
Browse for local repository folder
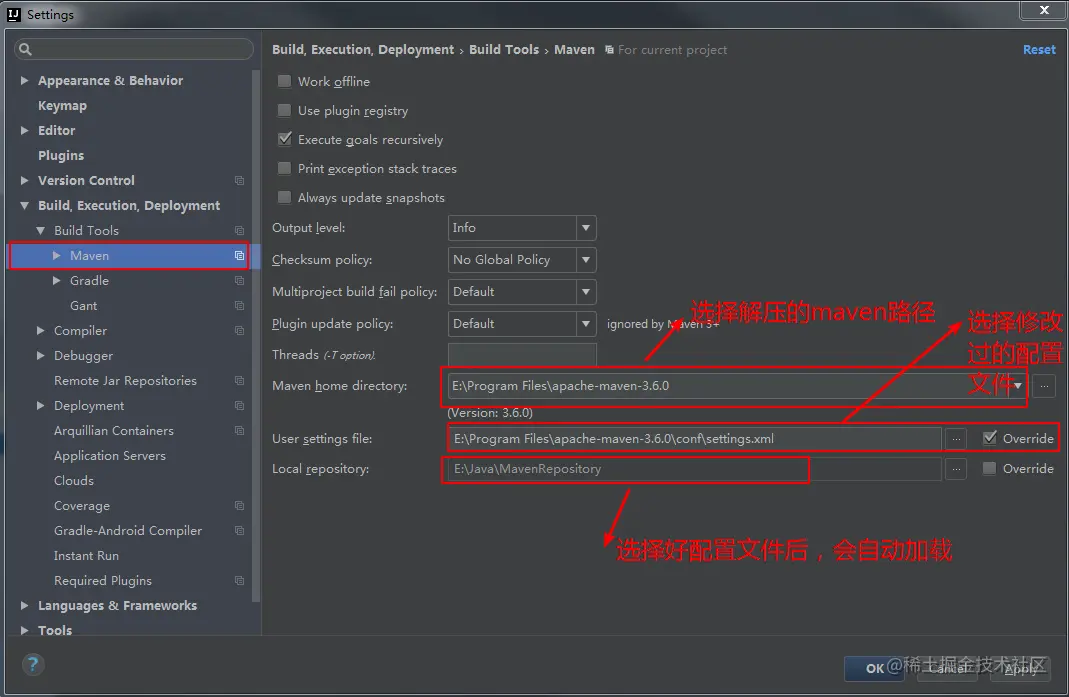(956, 469)
